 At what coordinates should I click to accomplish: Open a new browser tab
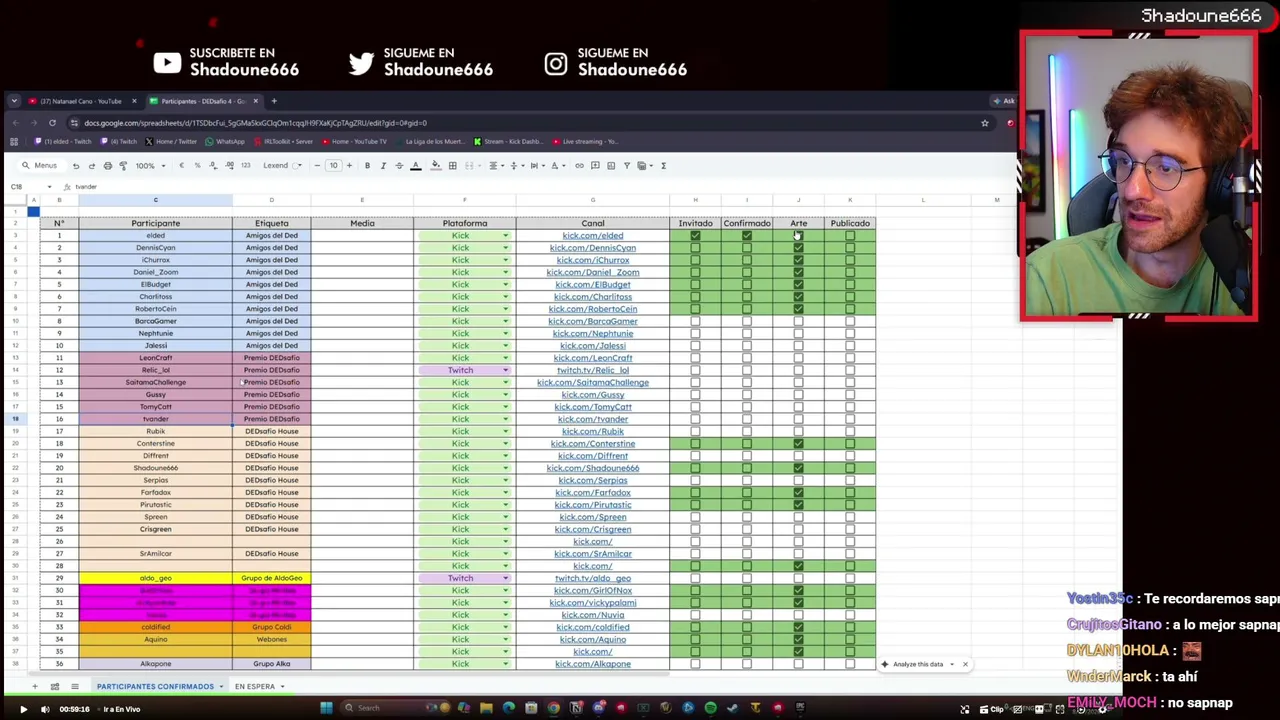click(x=274, y=101)
